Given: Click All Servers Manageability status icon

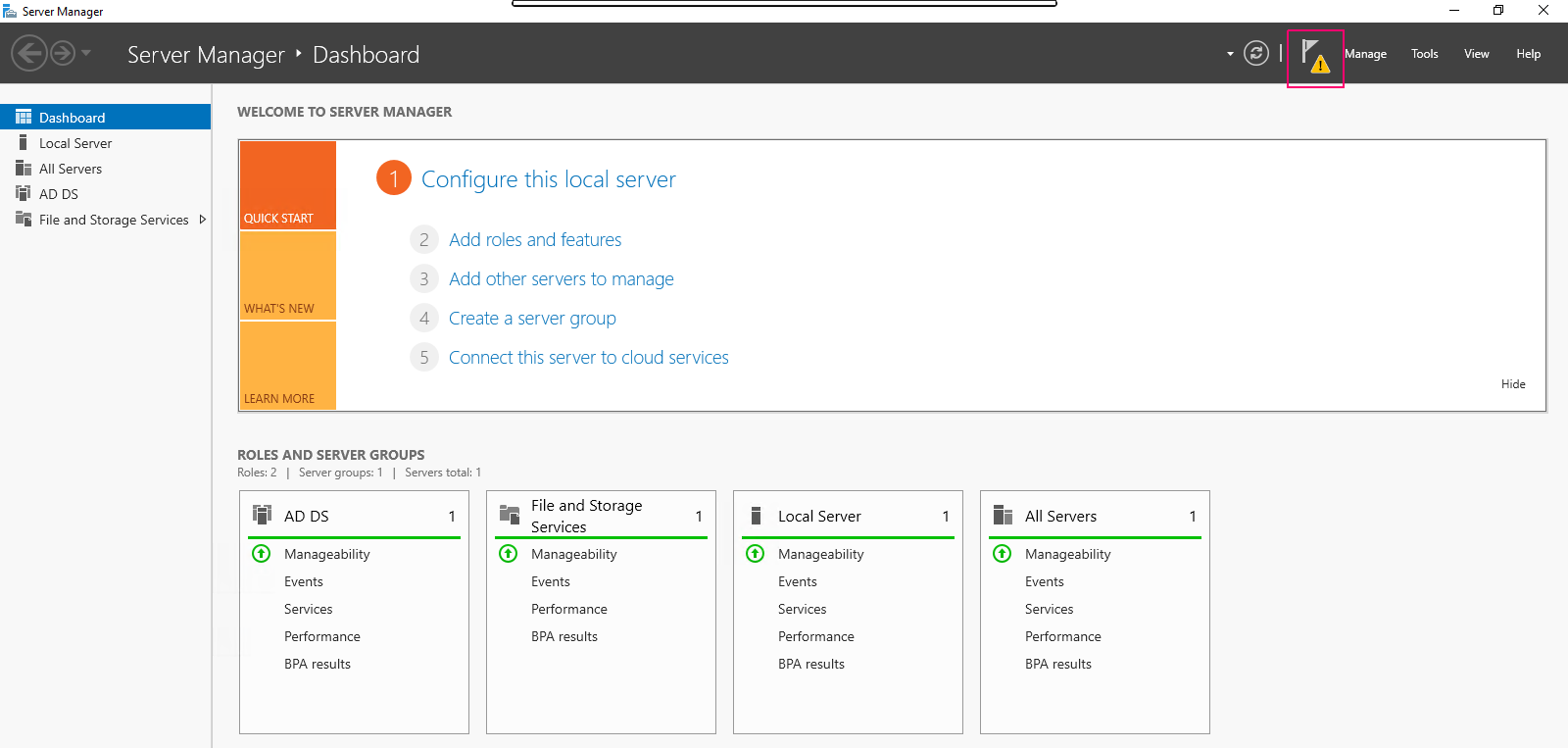Looking at the screenshot, I should click(x=1003, y=553).
